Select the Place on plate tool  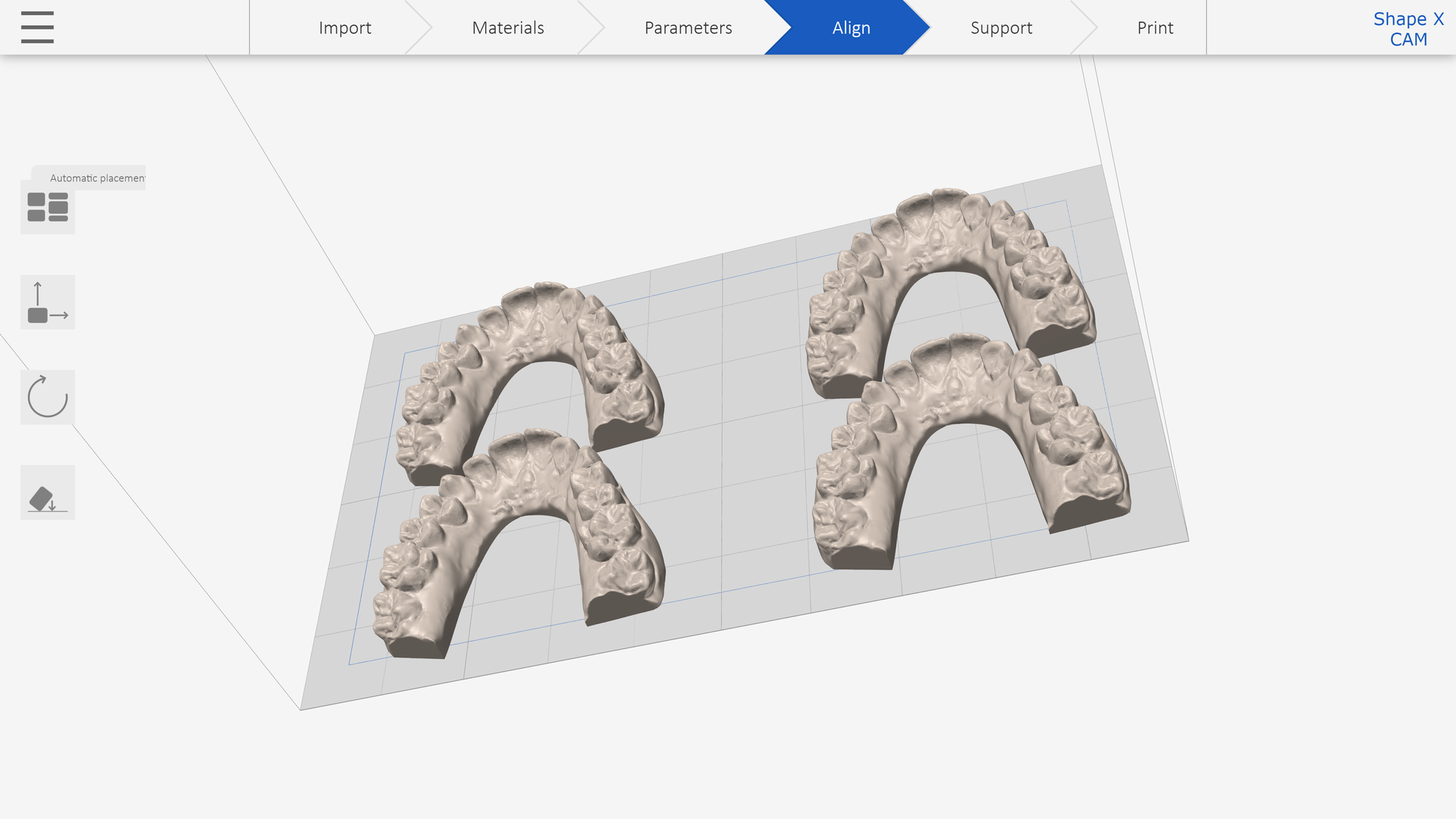(x=47, y=492)
